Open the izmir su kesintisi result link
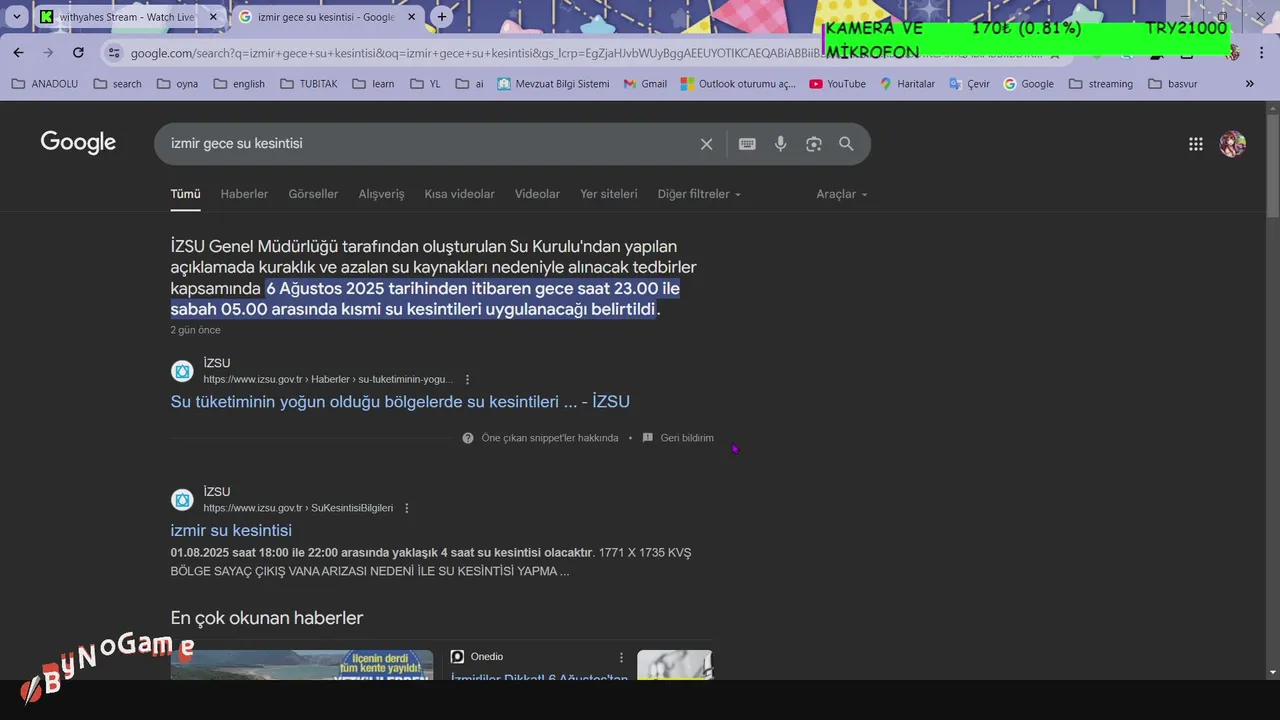Viewport: 1280px width, 720px height. 231,530
